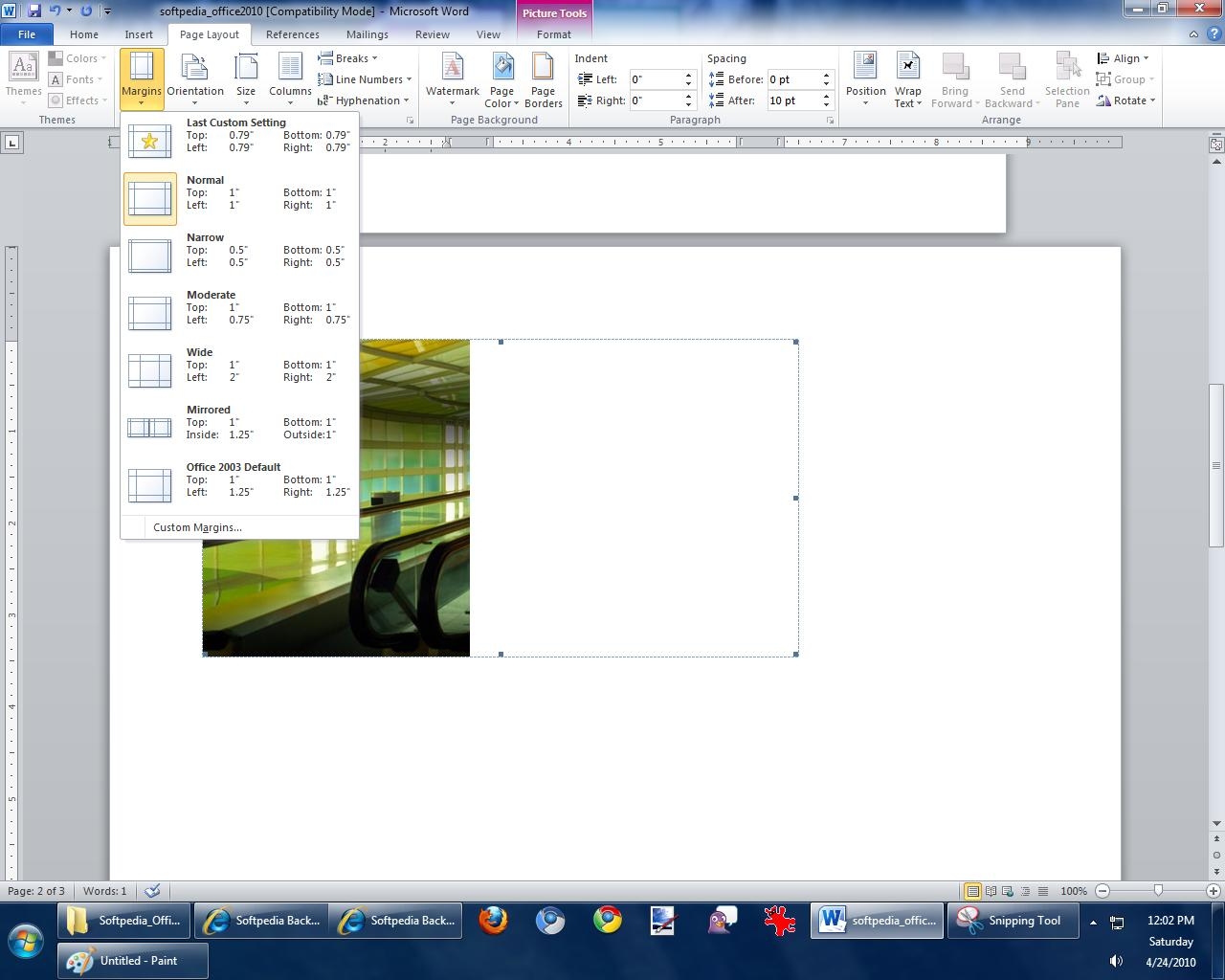Toggle the tab stop selector by the ruler

click(x=11, y=143)
